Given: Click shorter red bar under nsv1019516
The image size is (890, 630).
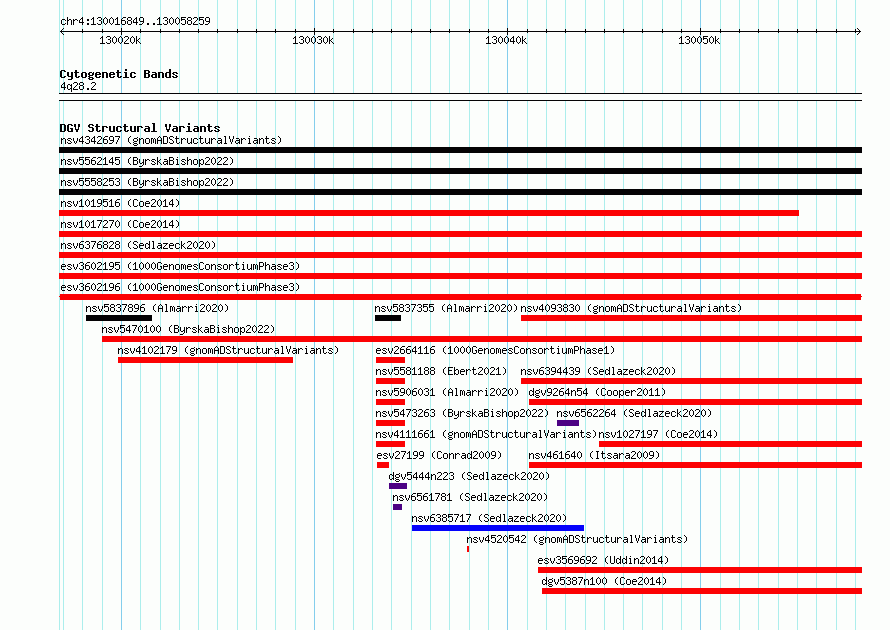Looking at the screenshot, I should pos(429,213).
